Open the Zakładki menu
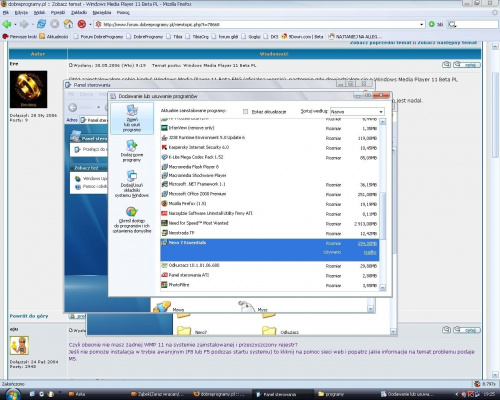 [x=79, y=13]
